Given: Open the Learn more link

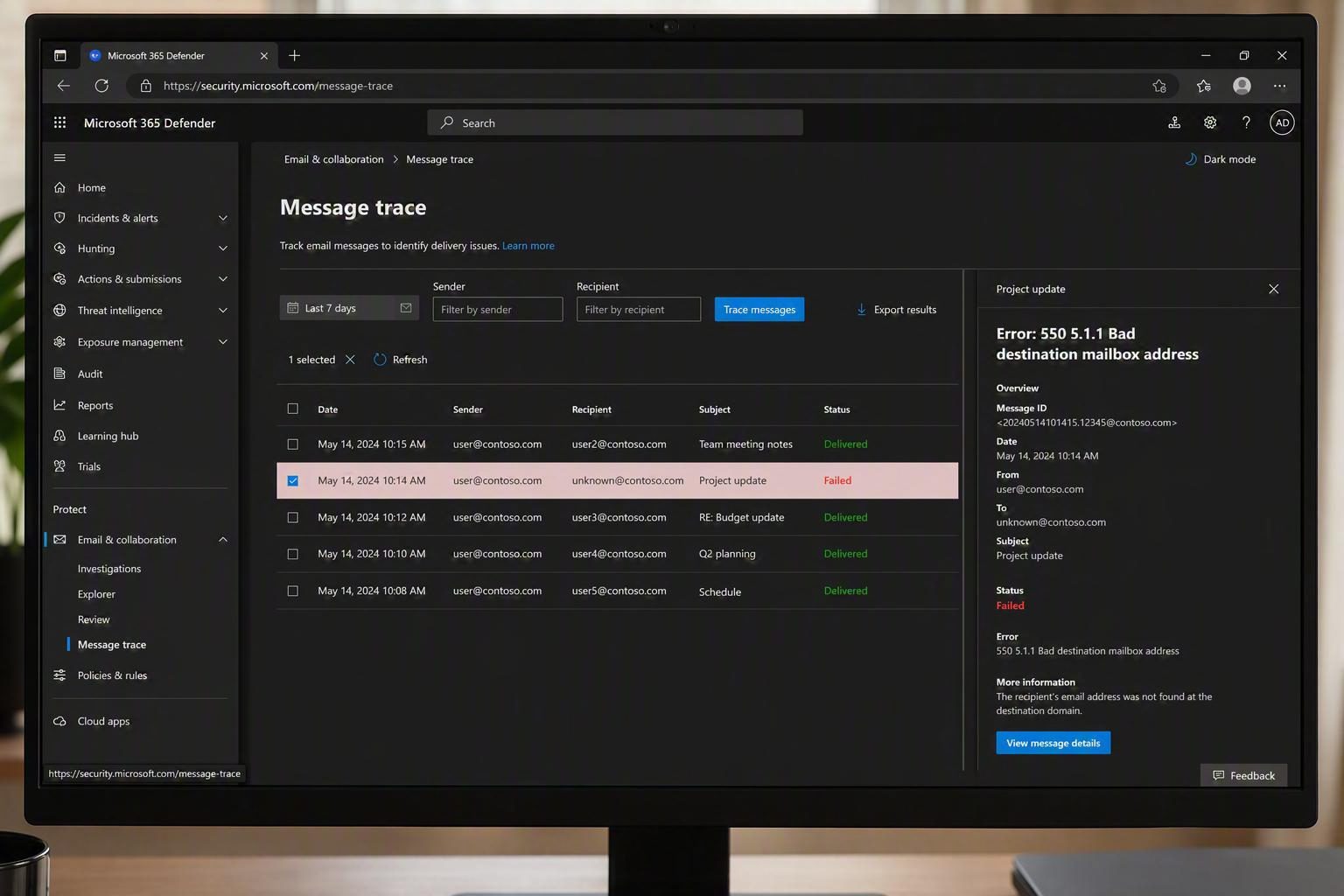Looking at the screenshot, I should pyautogui.click(x=528, y=246).
